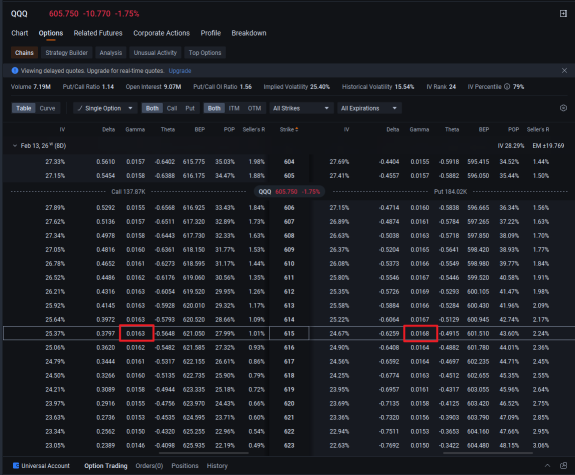Collapse the Feb 13, 26 expiration group
This screenshot has width=575, height=475.
[15, 146]
